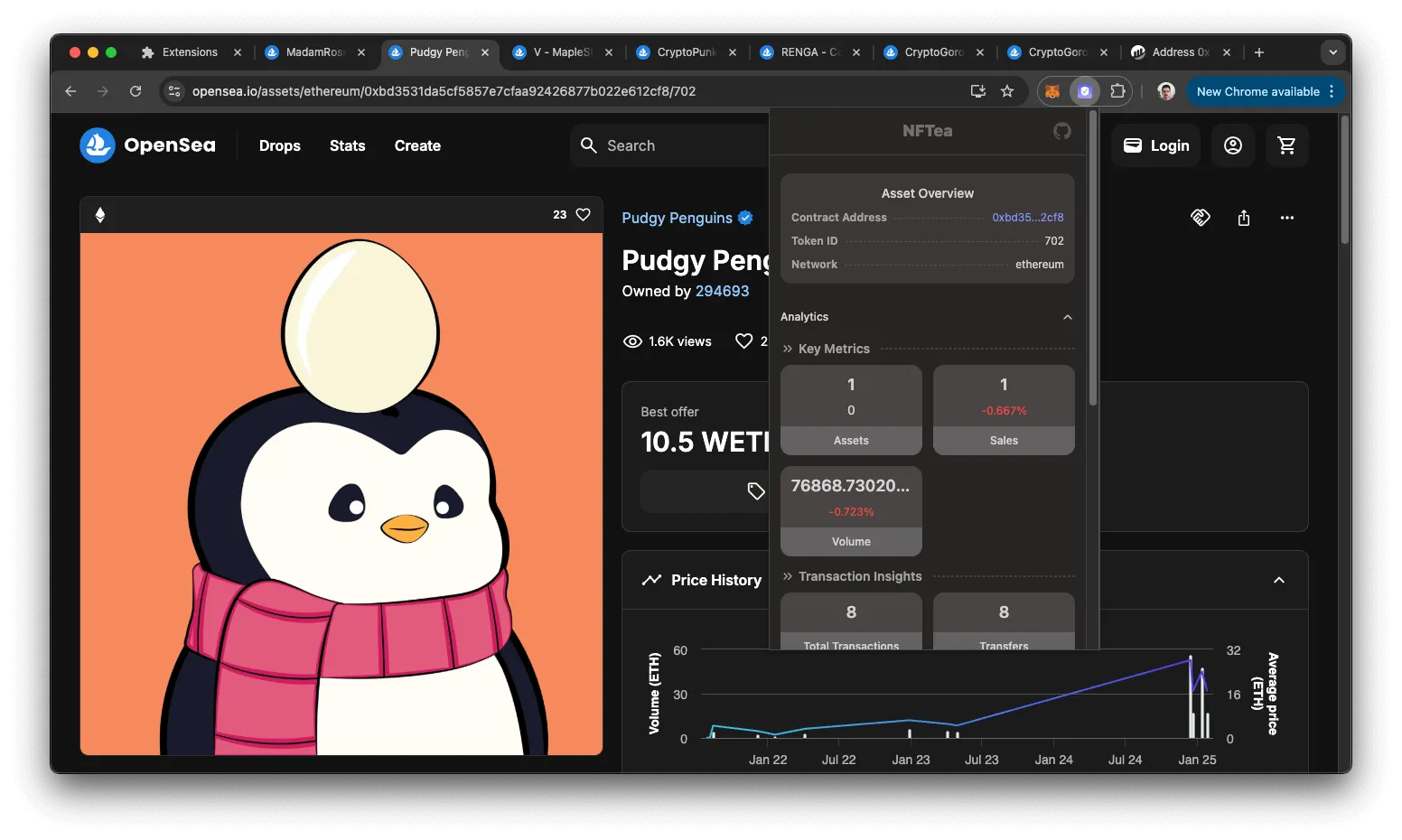Click the 0xbd35...2cf8 contract address link

click(1028, 218)
